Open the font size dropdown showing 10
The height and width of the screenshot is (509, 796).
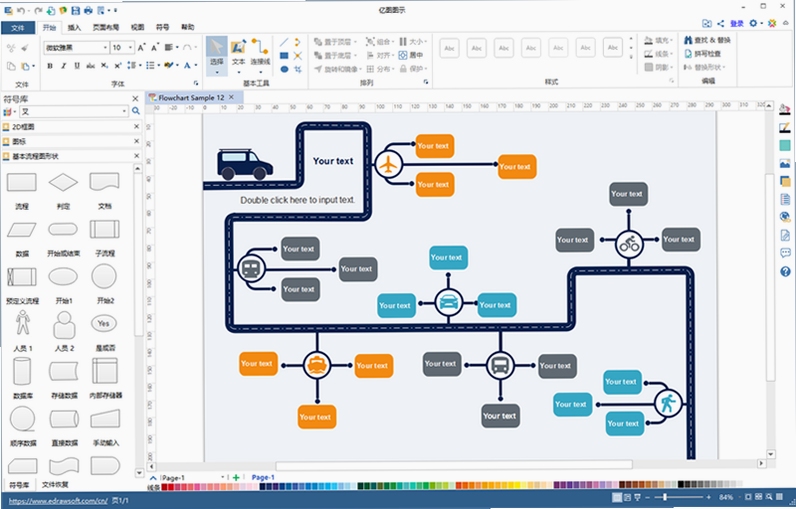pyautogui.click(x=130, y=48)
